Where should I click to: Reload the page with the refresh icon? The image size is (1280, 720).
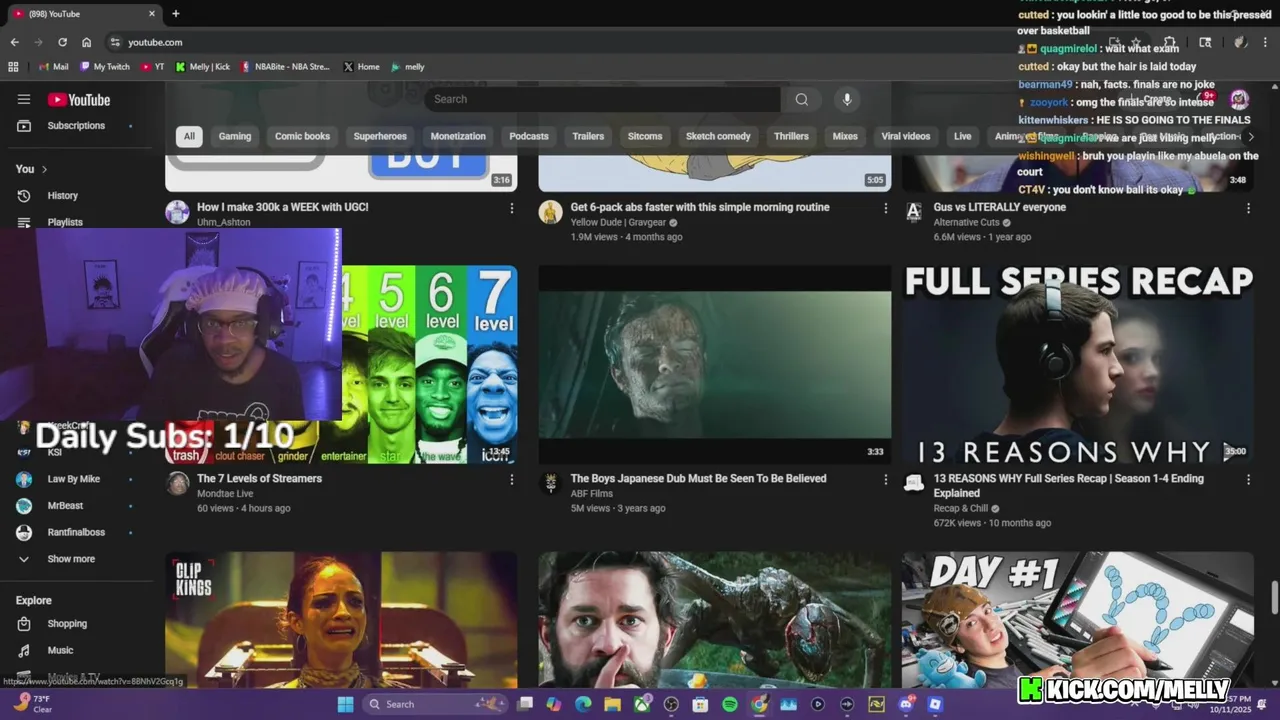(62, 42)
